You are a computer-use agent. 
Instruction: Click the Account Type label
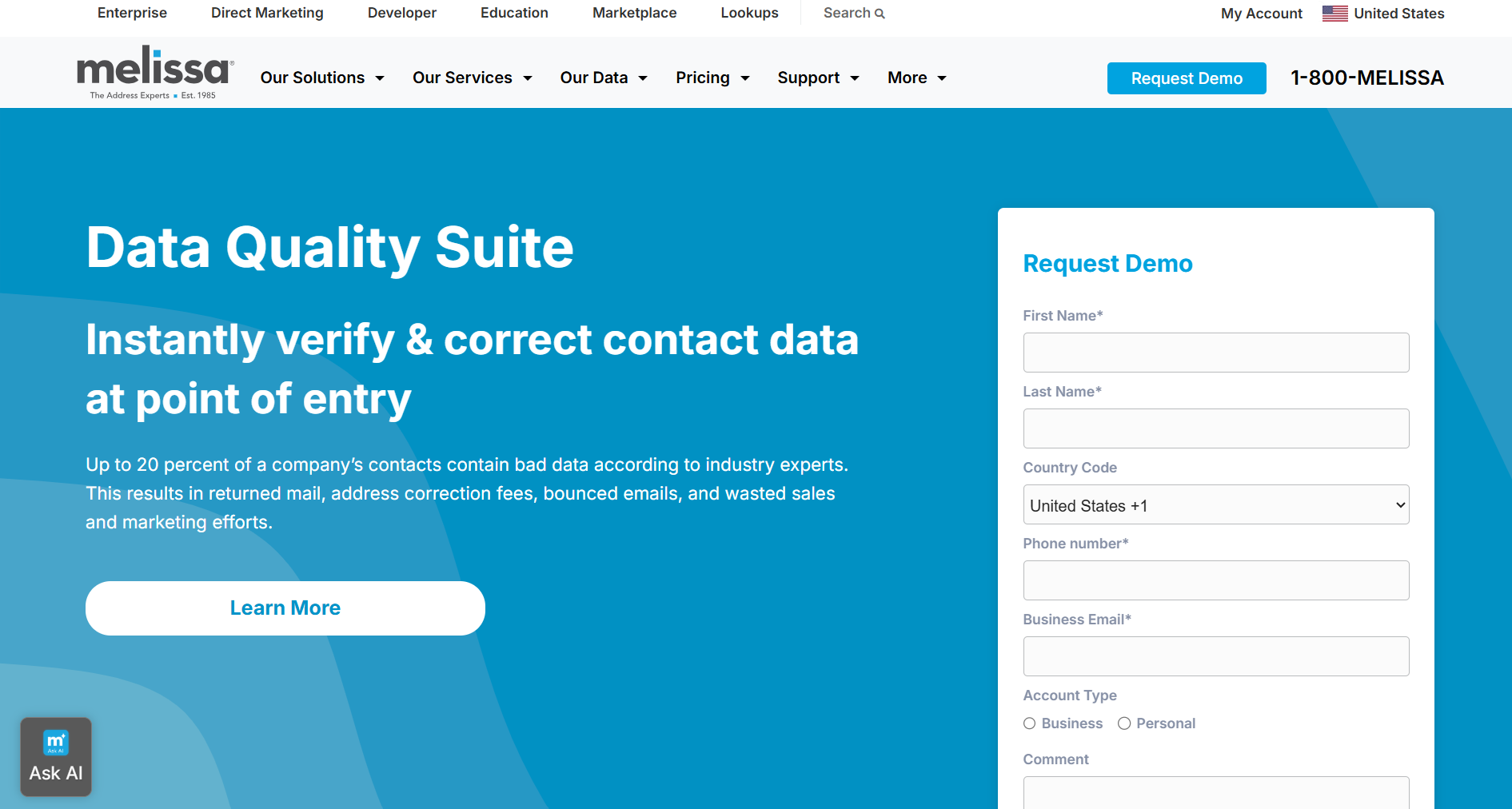point(1070,695)
